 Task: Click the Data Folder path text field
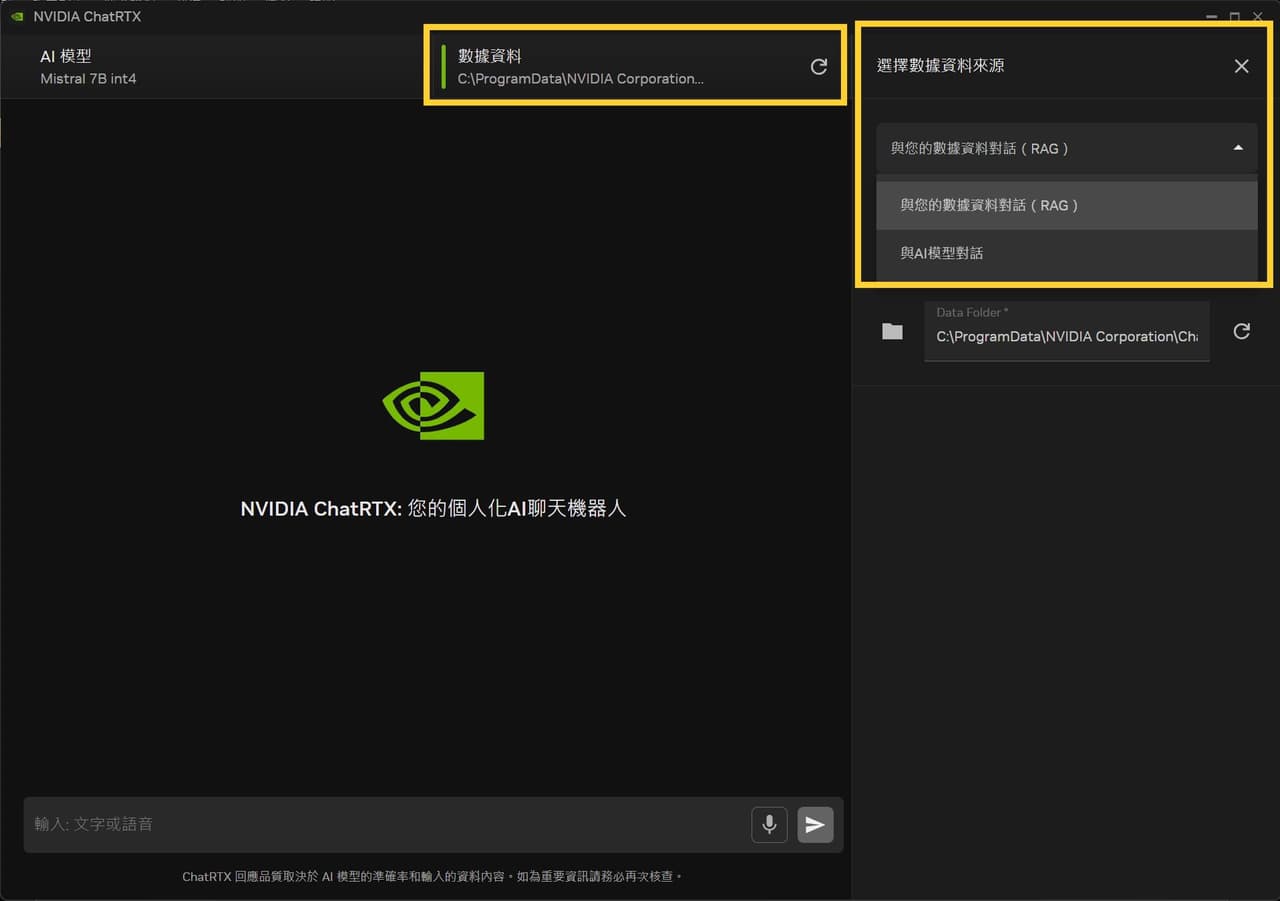click(x=1066, y=337)
